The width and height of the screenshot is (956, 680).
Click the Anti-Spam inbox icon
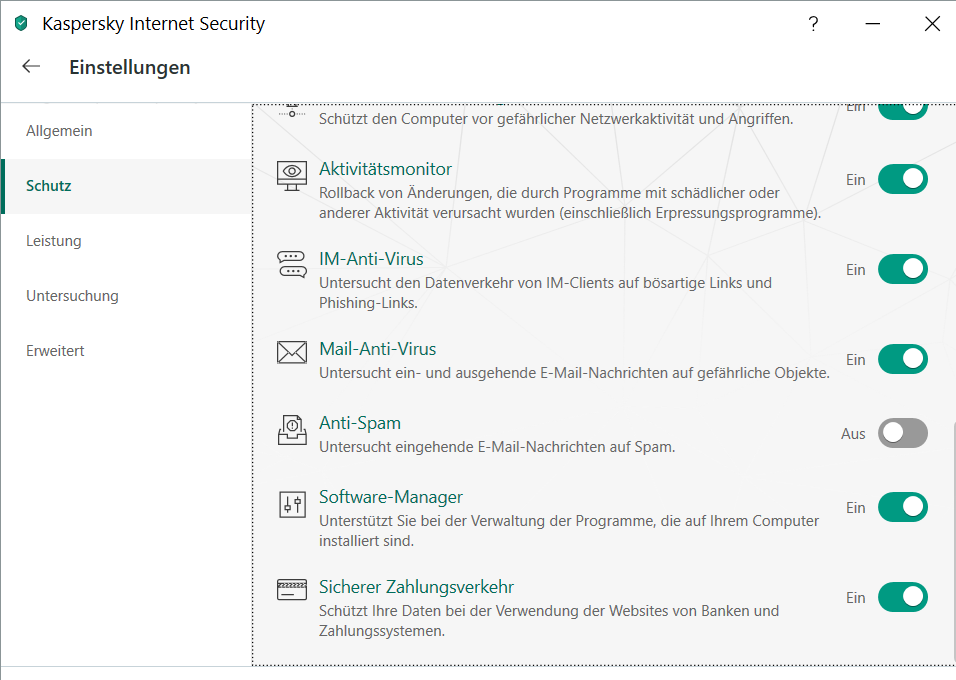pyautogui.click(x=292, y=430)
